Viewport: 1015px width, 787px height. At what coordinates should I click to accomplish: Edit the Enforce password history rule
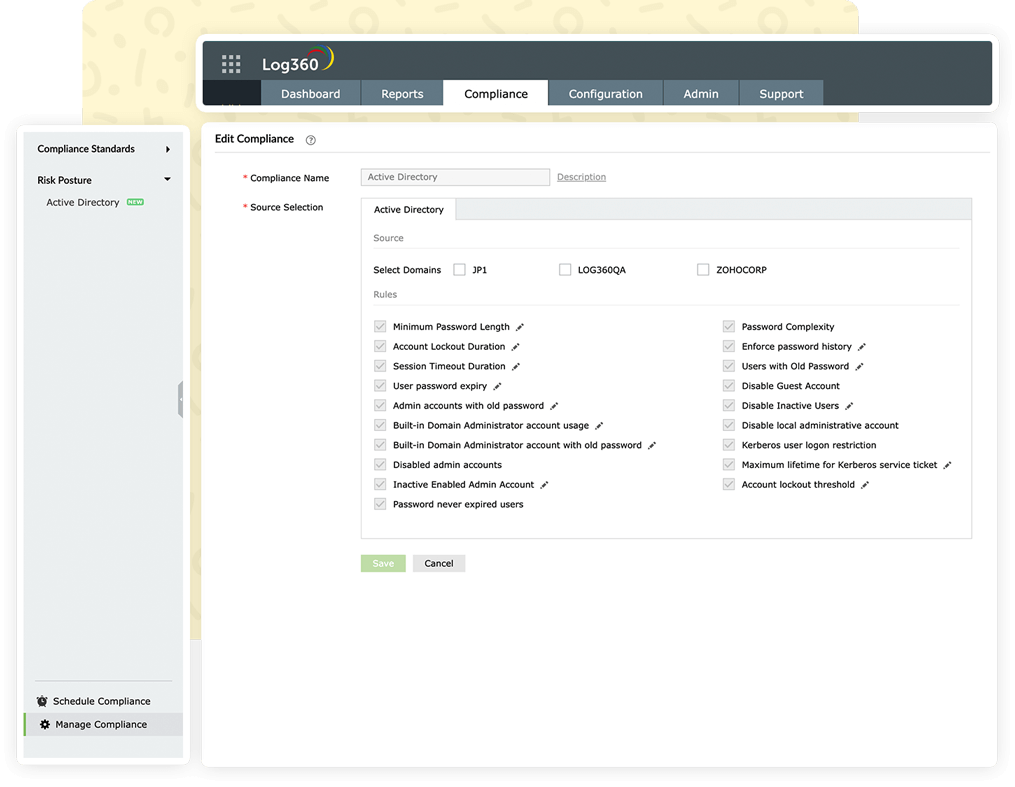862,347
